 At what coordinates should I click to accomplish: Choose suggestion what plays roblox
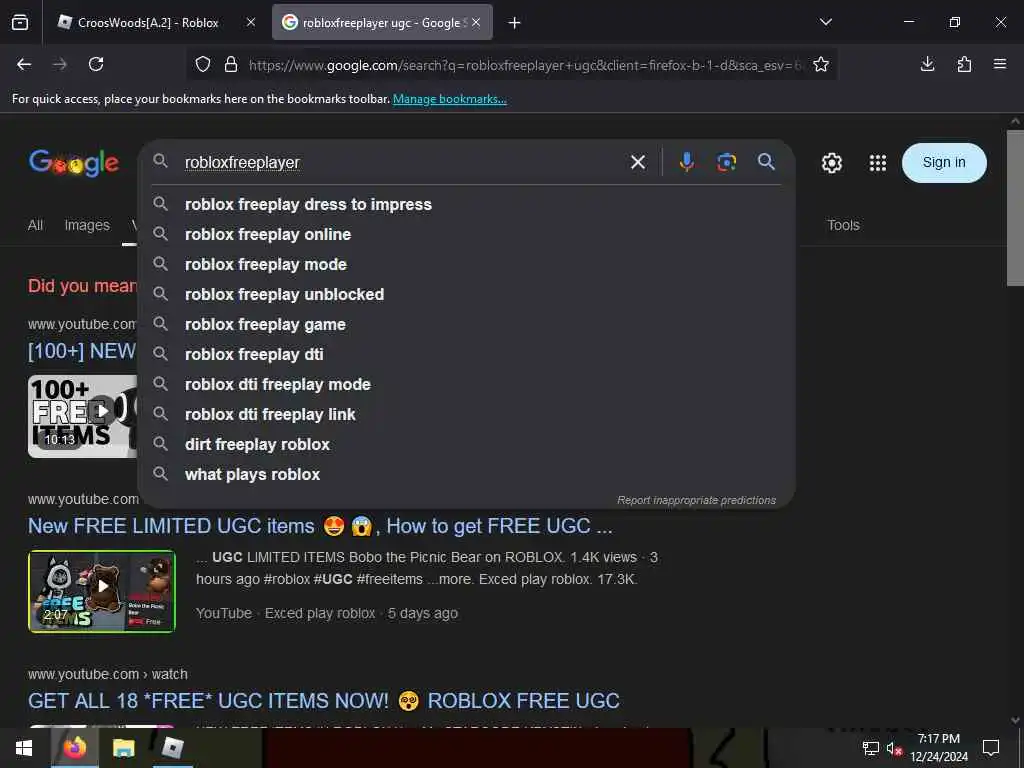(x=466, y=475)
